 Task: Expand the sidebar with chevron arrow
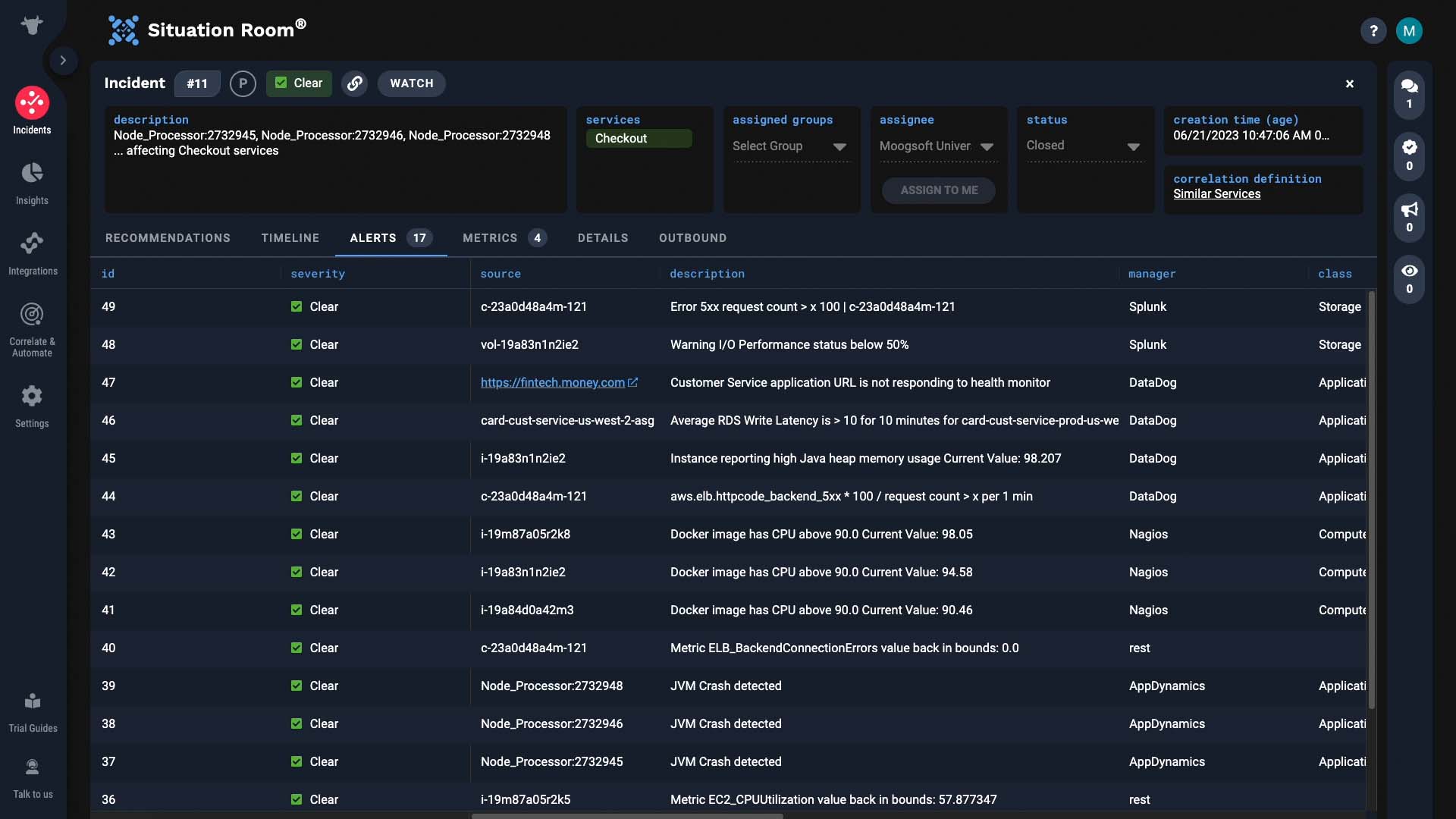tap(63, 61)
